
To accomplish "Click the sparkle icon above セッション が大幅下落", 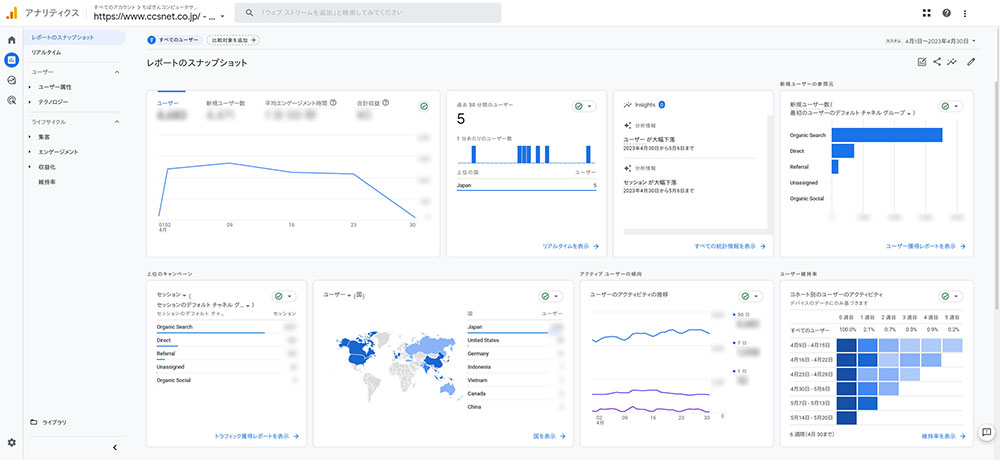I will [628, 168].
